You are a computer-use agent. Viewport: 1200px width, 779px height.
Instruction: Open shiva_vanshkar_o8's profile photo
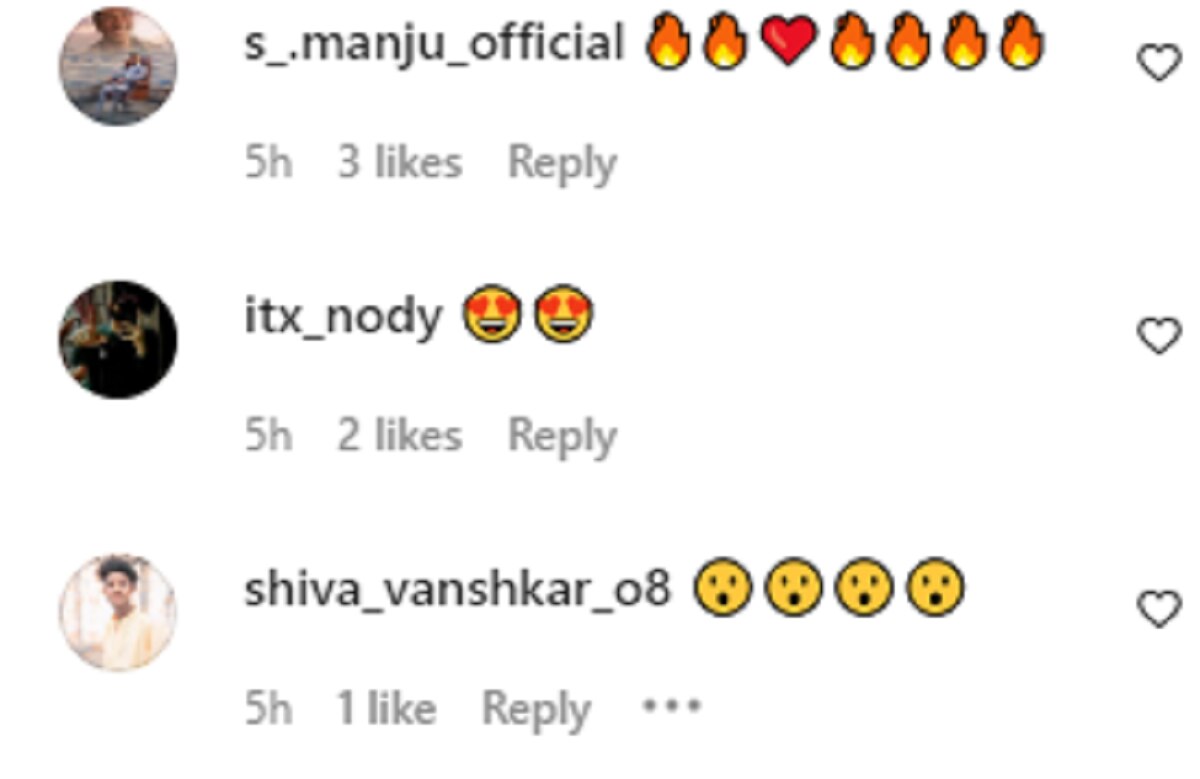pos(118,612)
